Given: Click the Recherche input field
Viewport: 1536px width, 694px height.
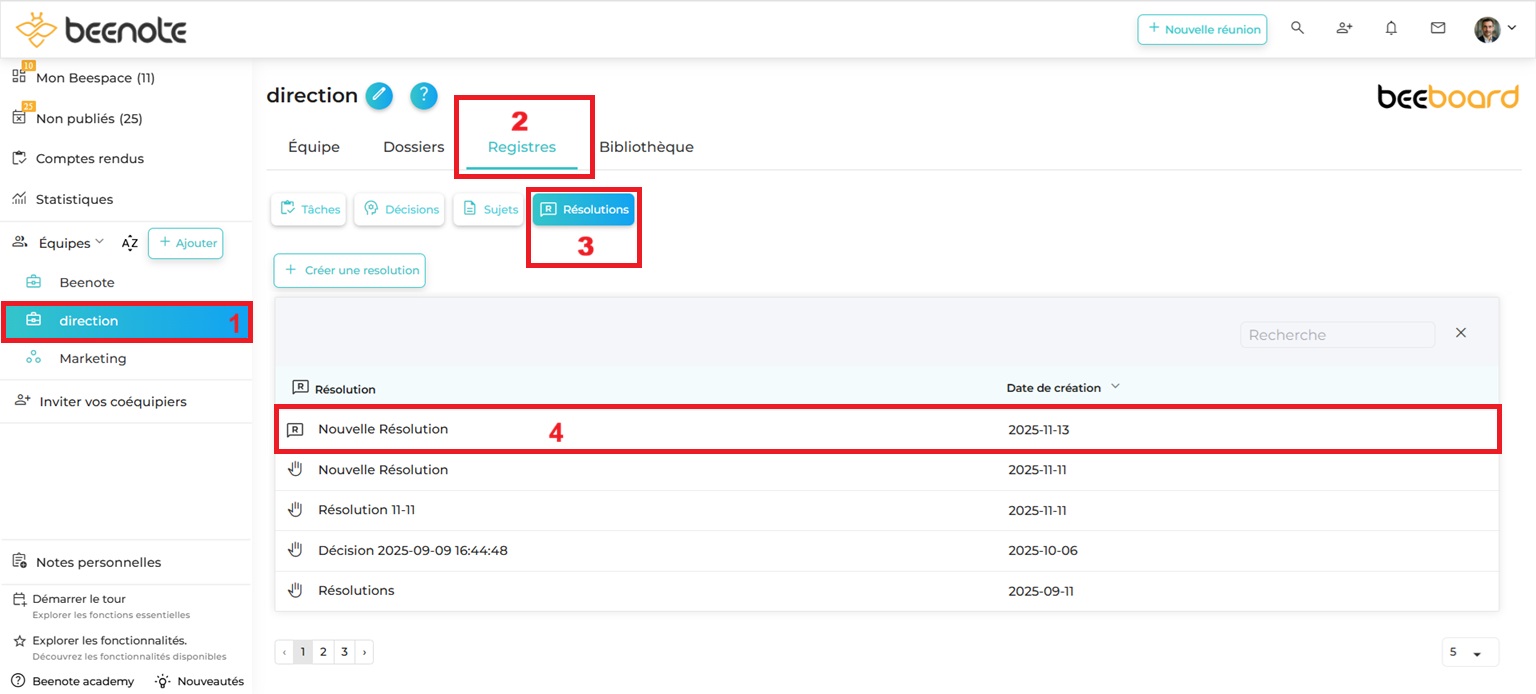Looking at the screenshot, I should pos(1336,335).
